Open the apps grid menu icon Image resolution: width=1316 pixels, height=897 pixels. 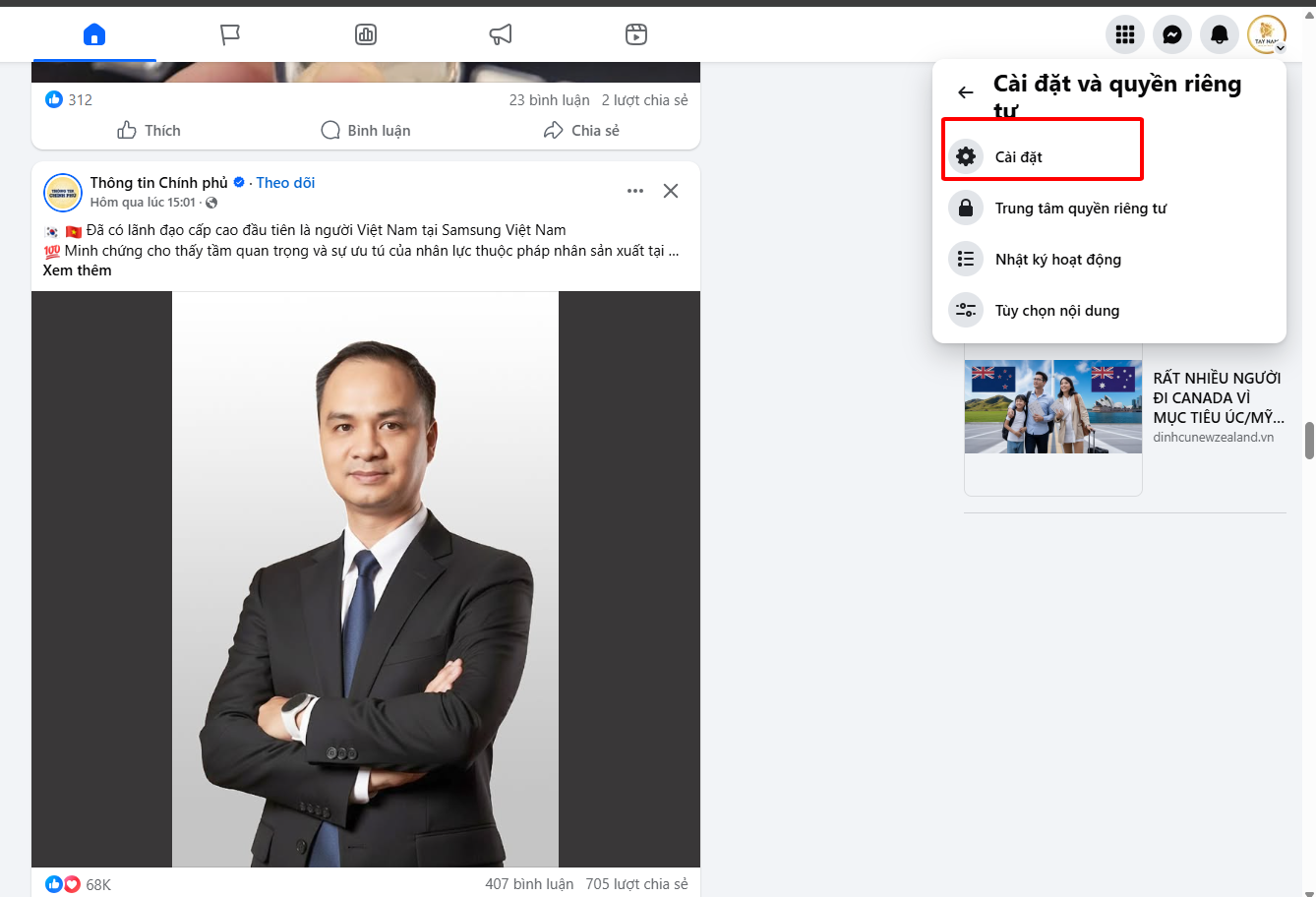point(1125,35)
